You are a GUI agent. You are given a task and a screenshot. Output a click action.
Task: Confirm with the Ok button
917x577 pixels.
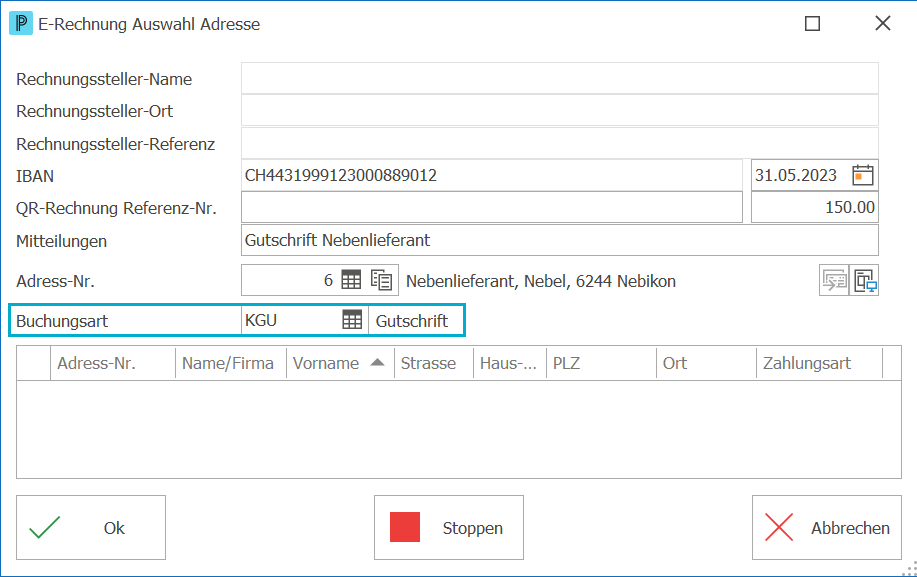[x=91, y=527]
